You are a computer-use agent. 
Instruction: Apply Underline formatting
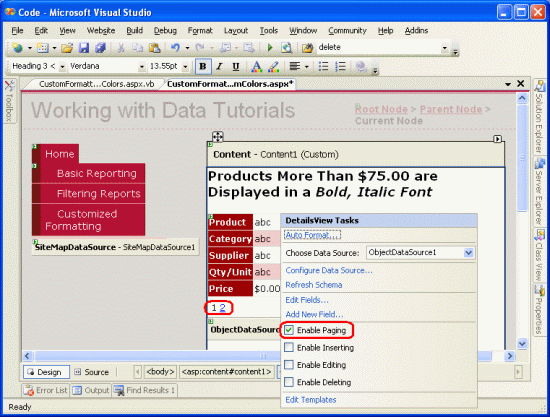pos(236,66)
